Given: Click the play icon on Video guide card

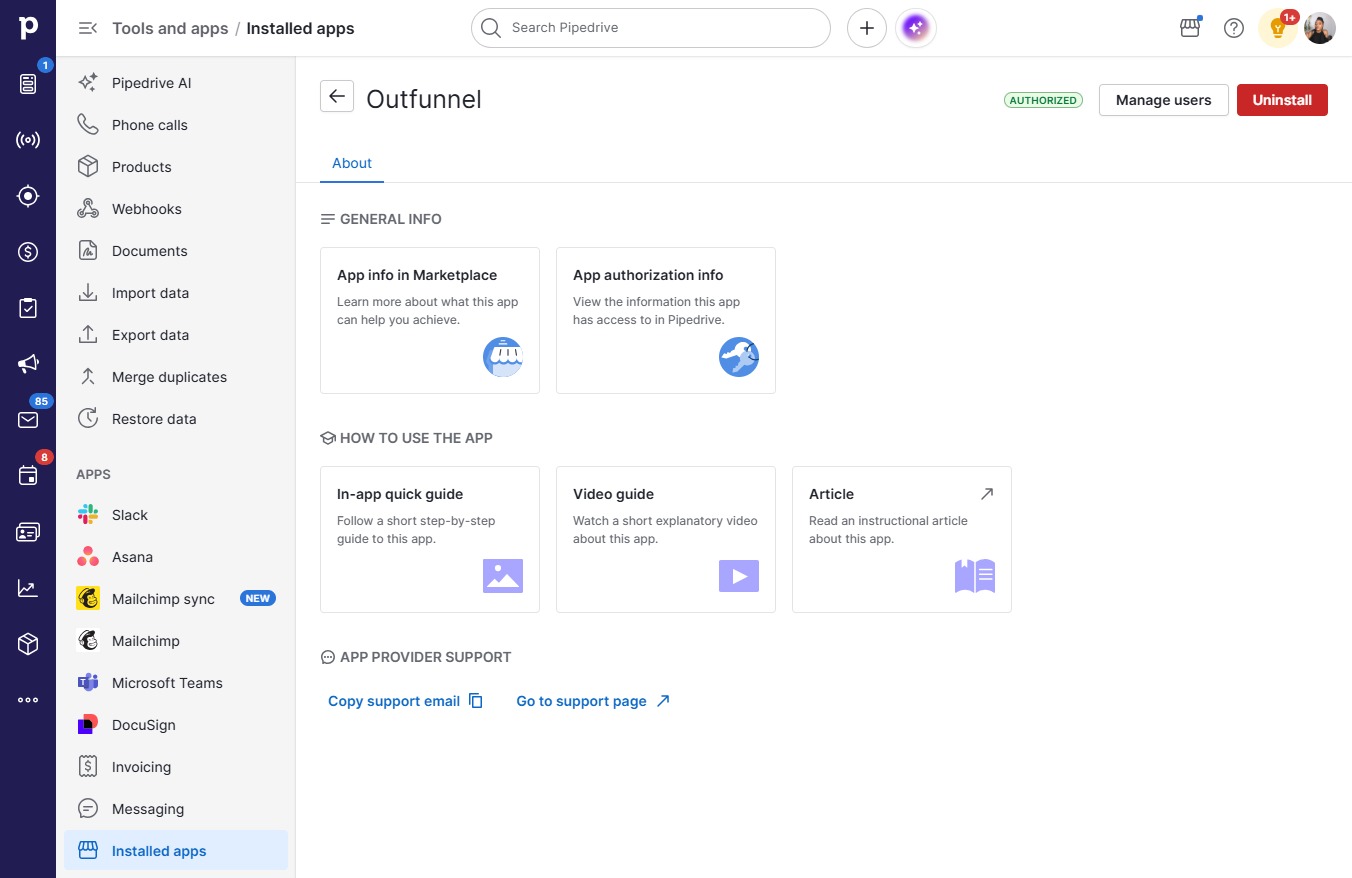Looking at the screenshot, I should (739, 576).
